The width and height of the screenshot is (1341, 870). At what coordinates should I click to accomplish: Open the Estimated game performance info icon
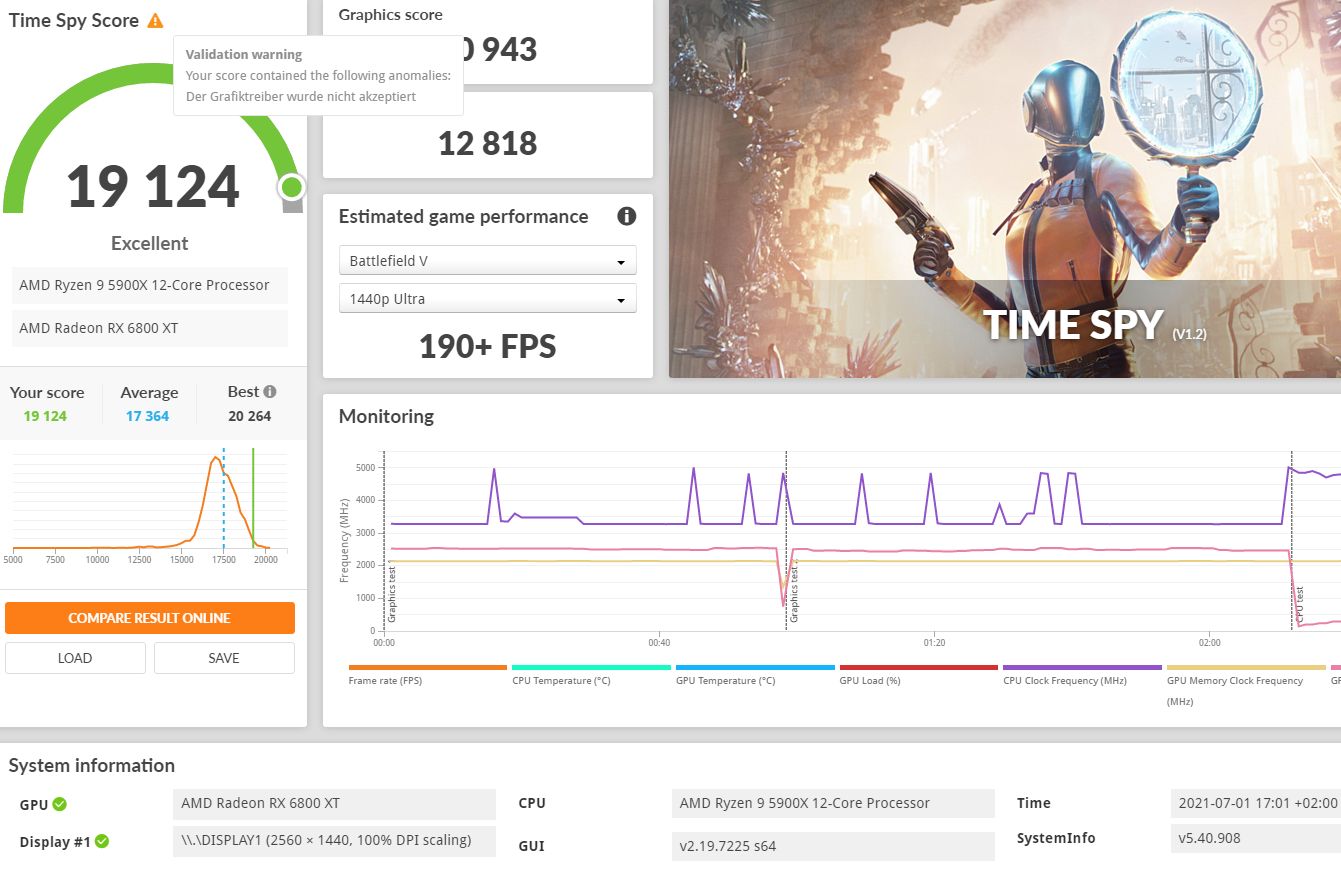(627, 216)
